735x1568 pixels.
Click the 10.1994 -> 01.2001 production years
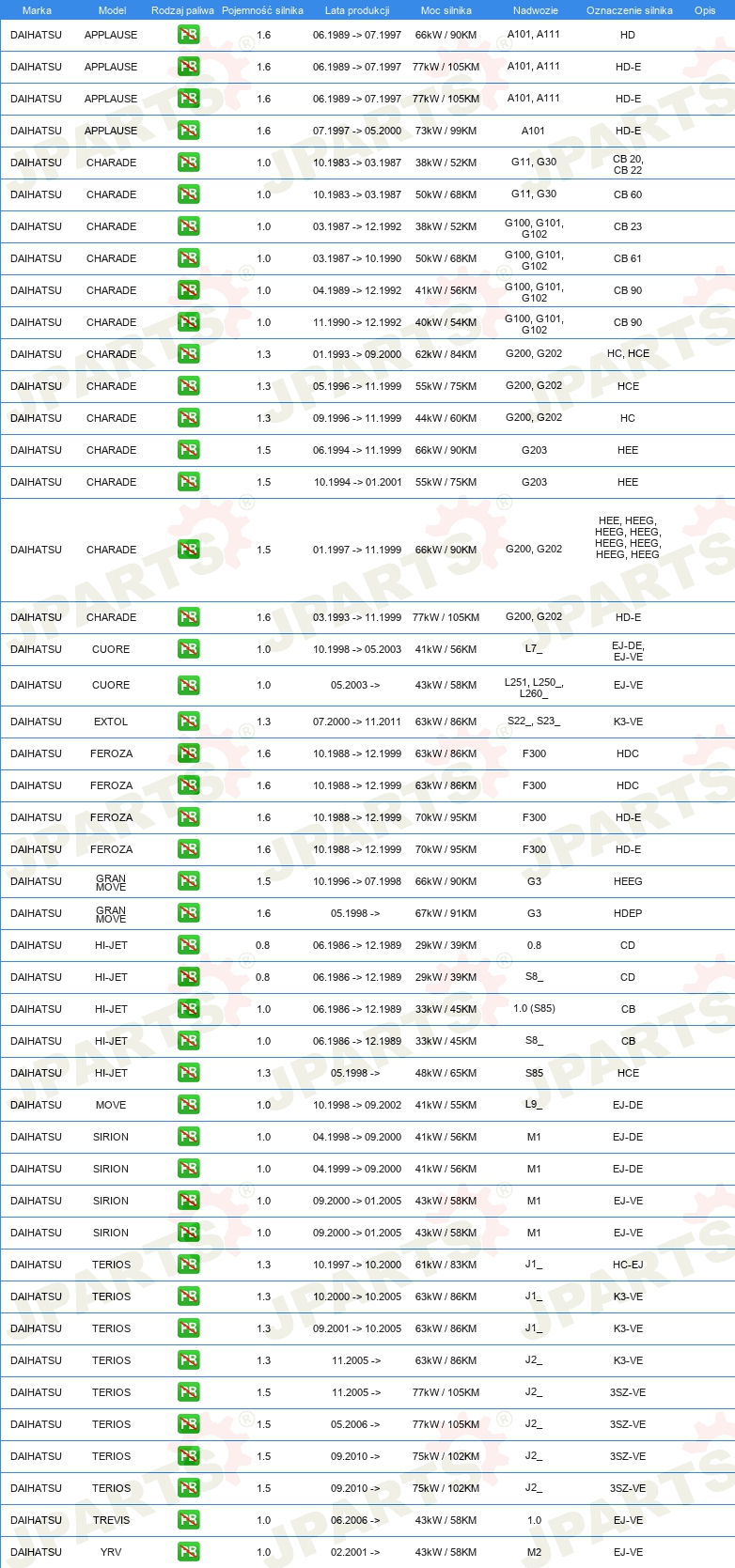(x=357, y=482)
